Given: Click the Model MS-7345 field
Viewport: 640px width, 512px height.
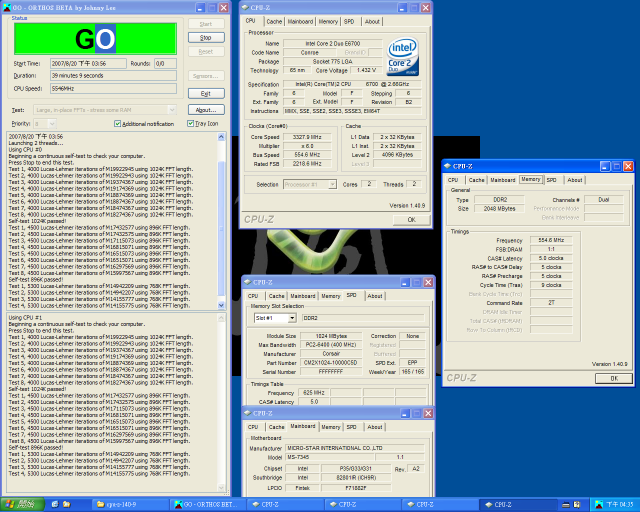Looking at the screenshot, I should click(329, 457).
